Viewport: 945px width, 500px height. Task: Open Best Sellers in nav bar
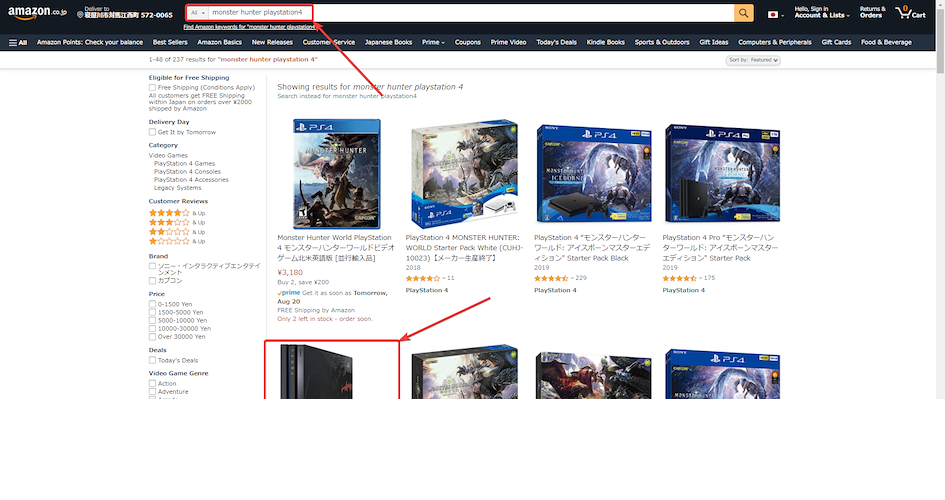click(x=170, y=43)
